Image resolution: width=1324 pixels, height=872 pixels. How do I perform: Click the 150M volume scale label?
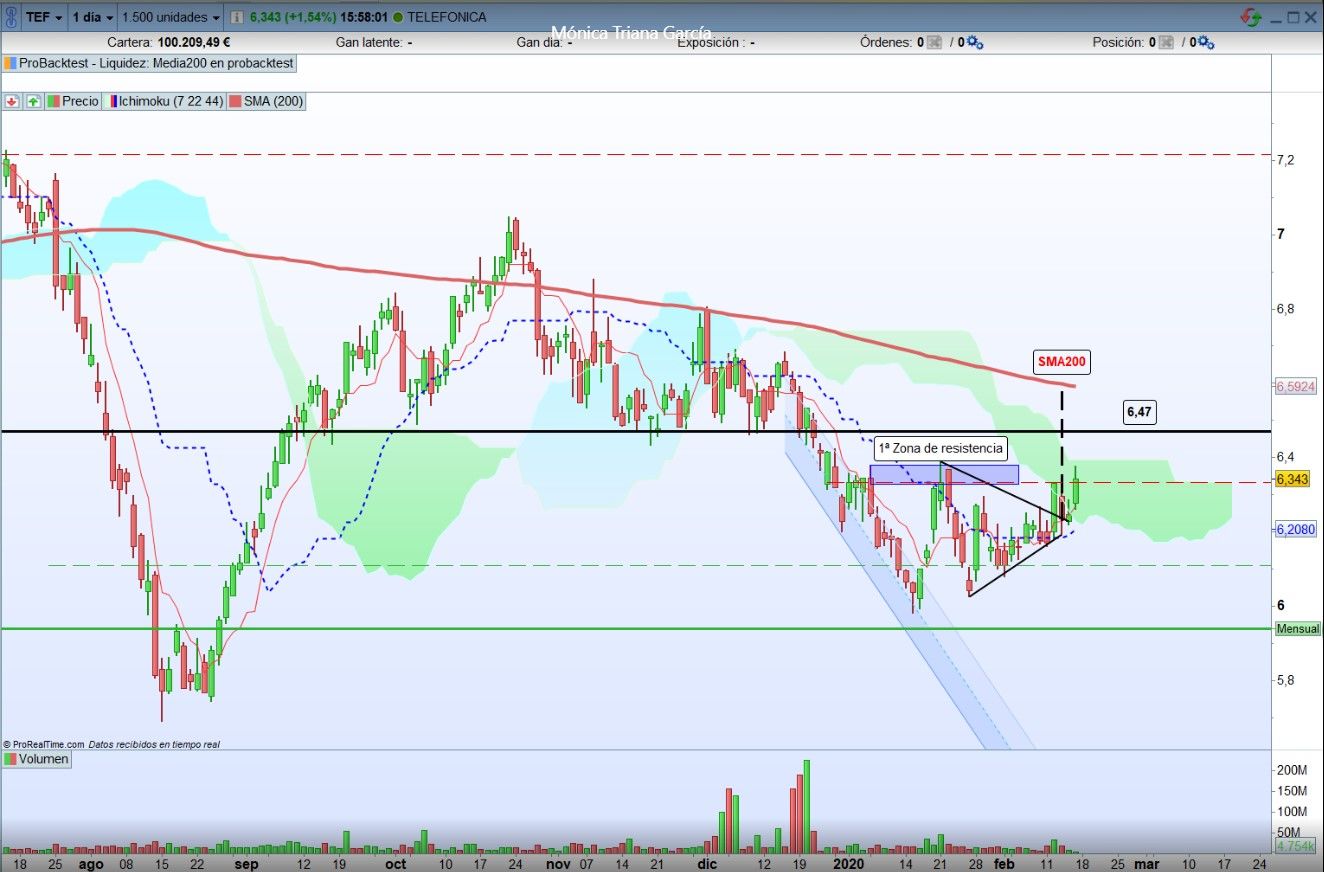(1292, 791)
